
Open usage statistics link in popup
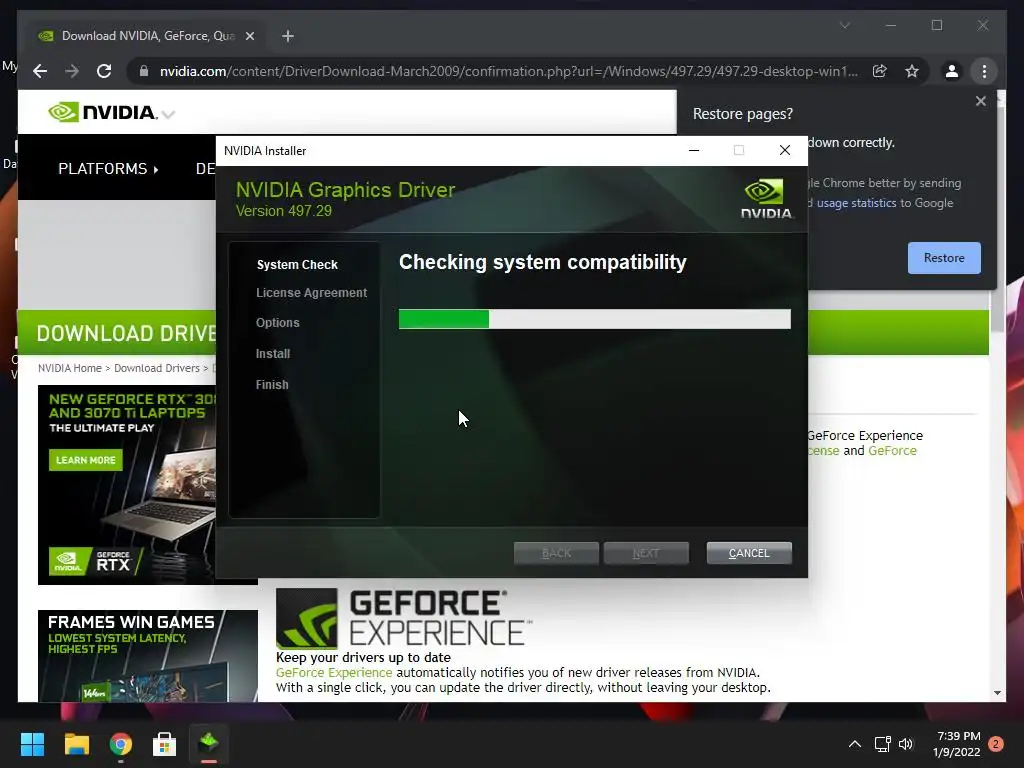(x=856, y=203)
